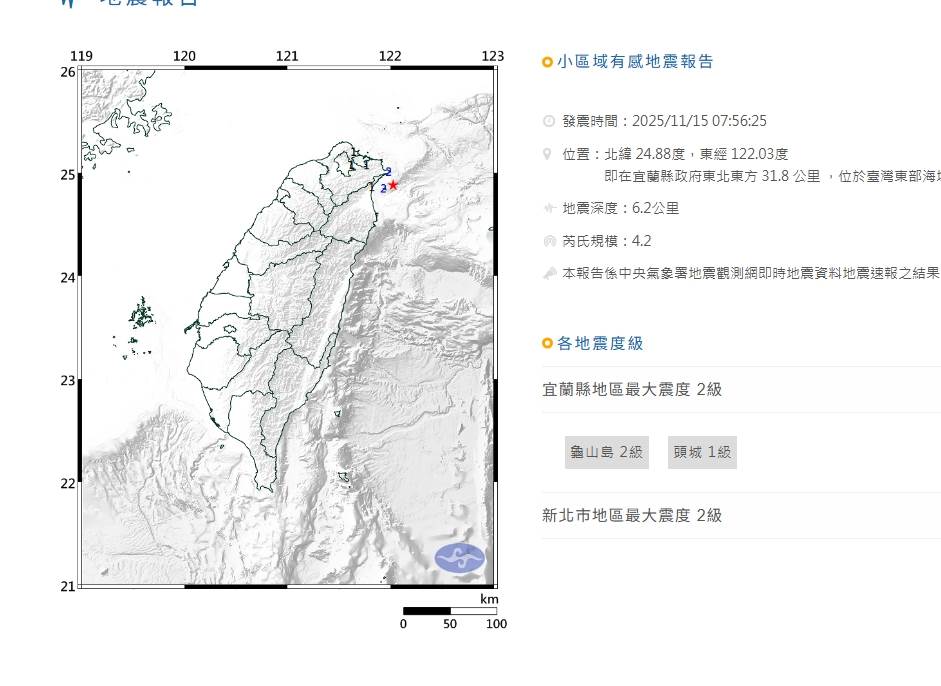Click the earthquake time 2025/11/15 07:56:25
Screen dimensions: 941x686
(698, 121)
